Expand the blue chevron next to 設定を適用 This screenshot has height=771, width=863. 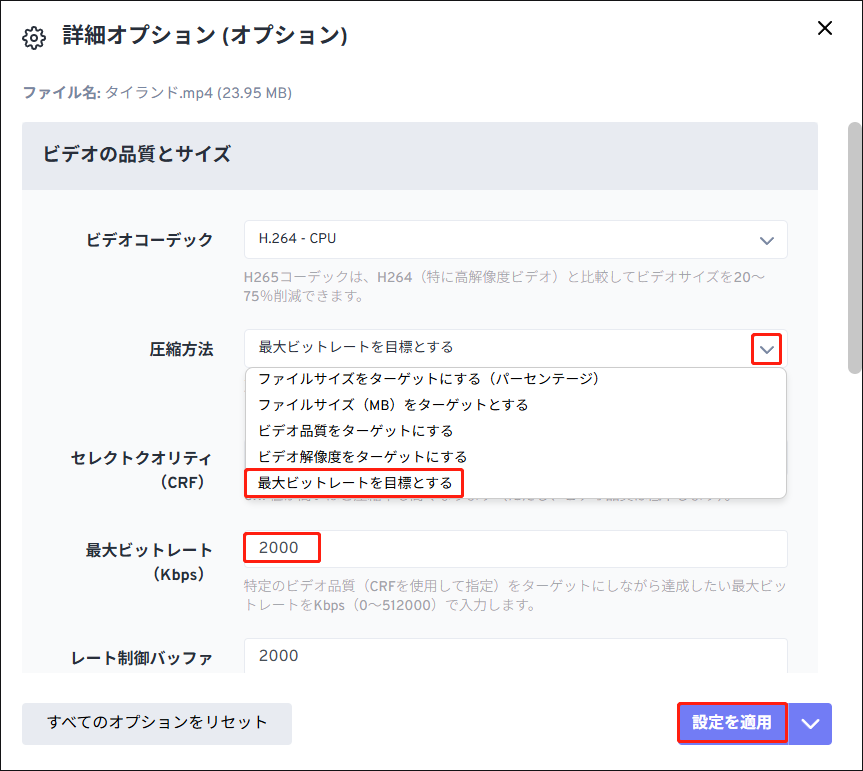point(811,723)
